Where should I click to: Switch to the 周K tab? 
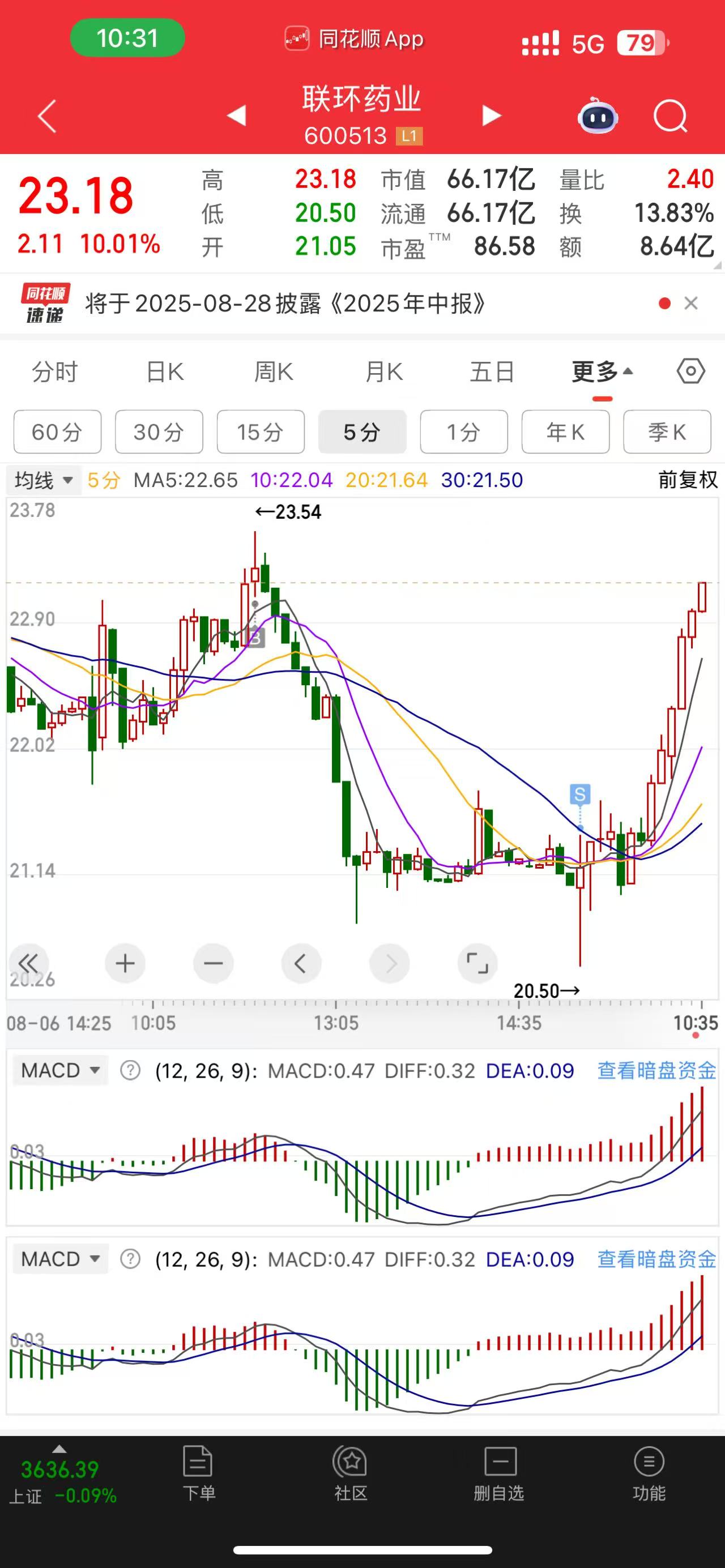coord(274,371)
